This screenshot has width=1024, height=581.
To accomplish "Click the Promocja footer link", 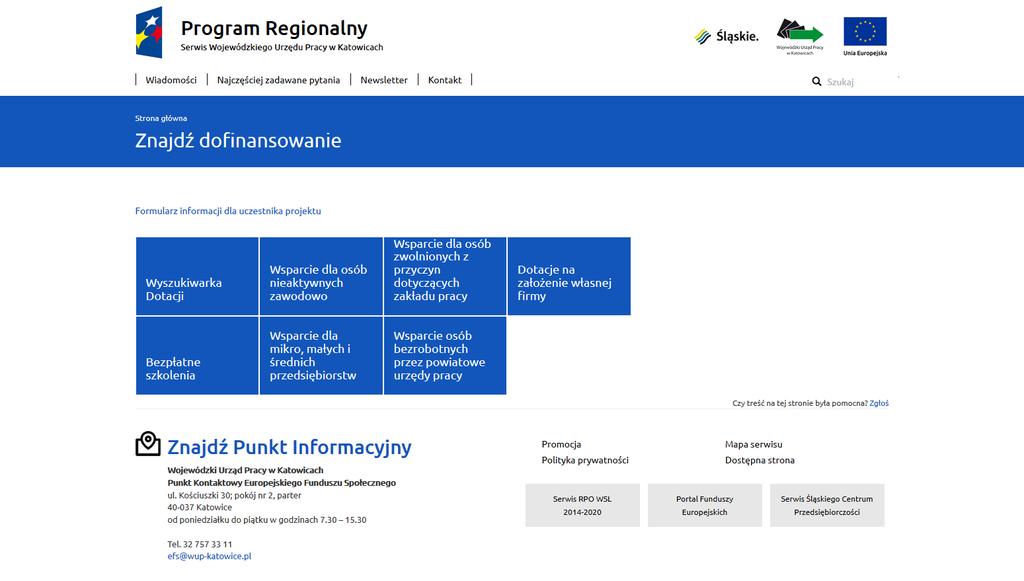I will (561, 444).
